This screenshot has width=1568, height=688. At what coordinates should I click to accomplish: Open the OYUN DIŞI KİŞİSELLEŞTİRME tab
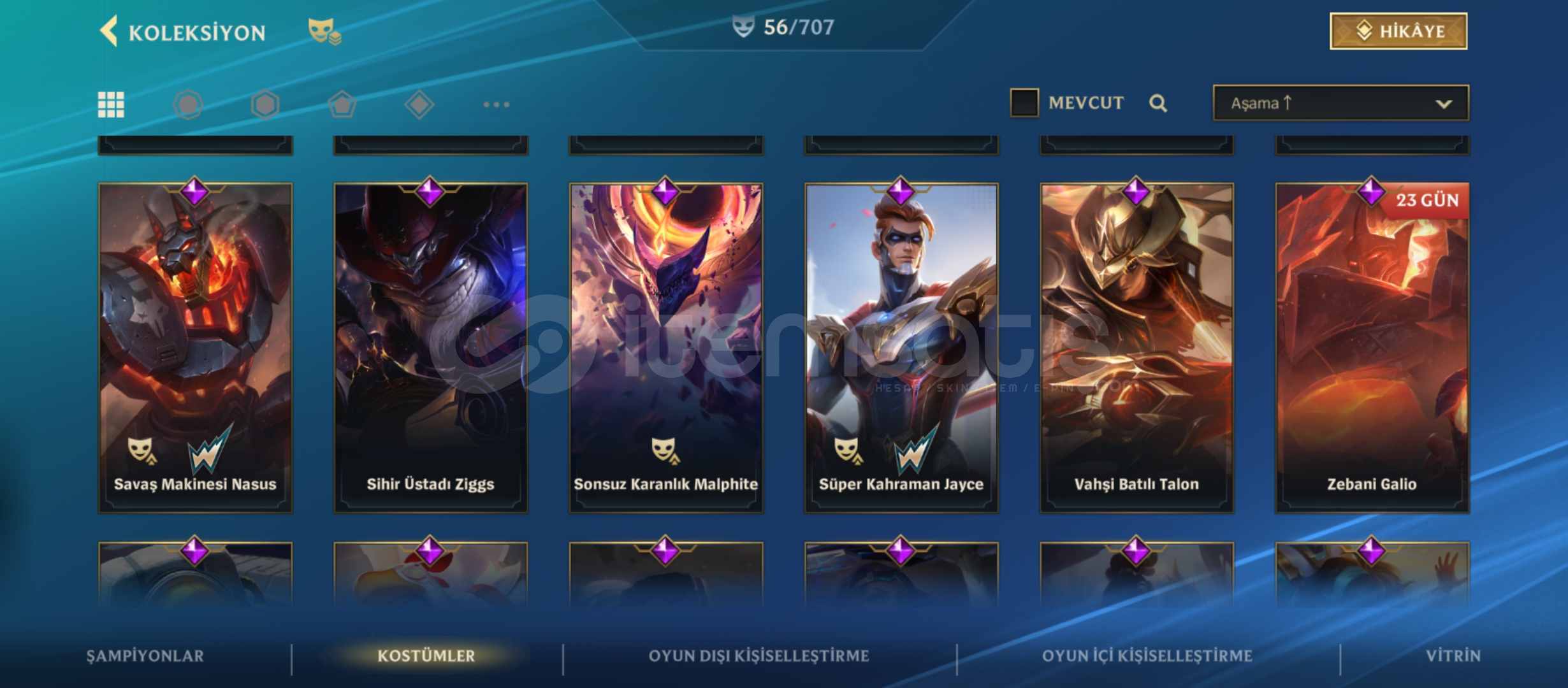point(759,656)
